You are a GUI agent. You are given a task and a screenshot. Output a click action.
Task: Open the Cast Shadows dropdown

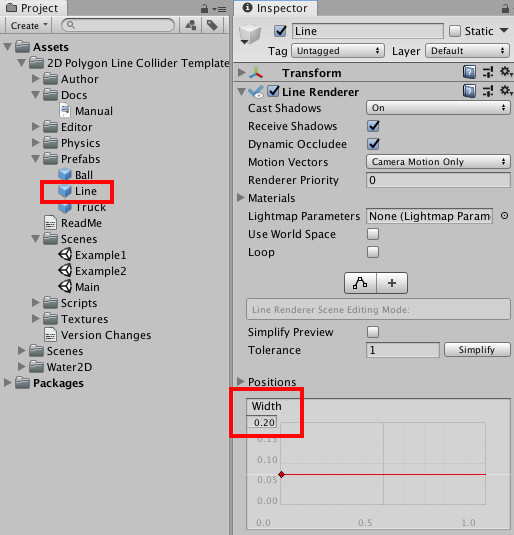pyautogui.click(x=438, y=108)
